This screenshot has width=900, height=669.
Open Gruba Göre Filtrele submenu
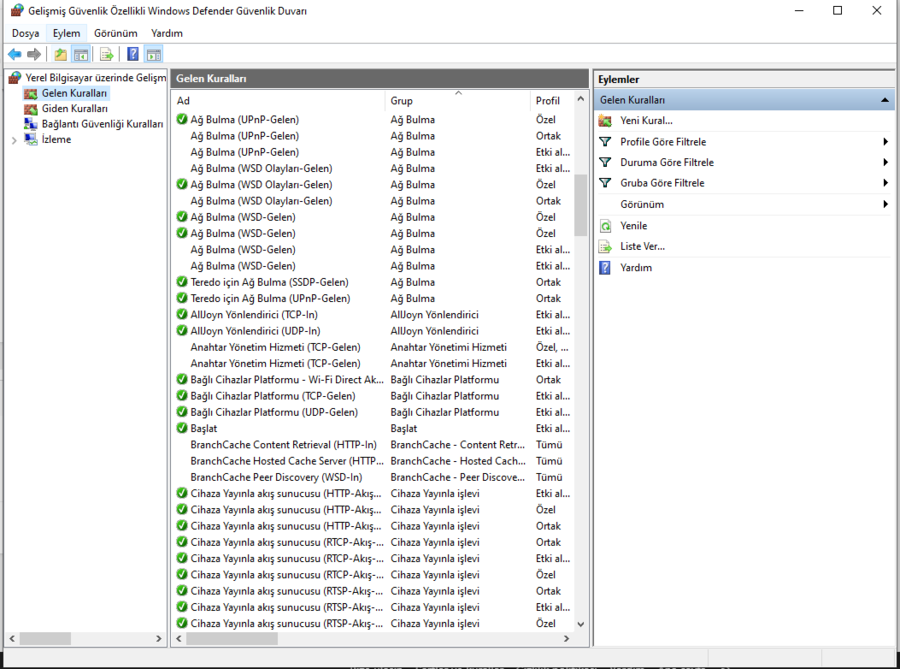coord(662,183)
